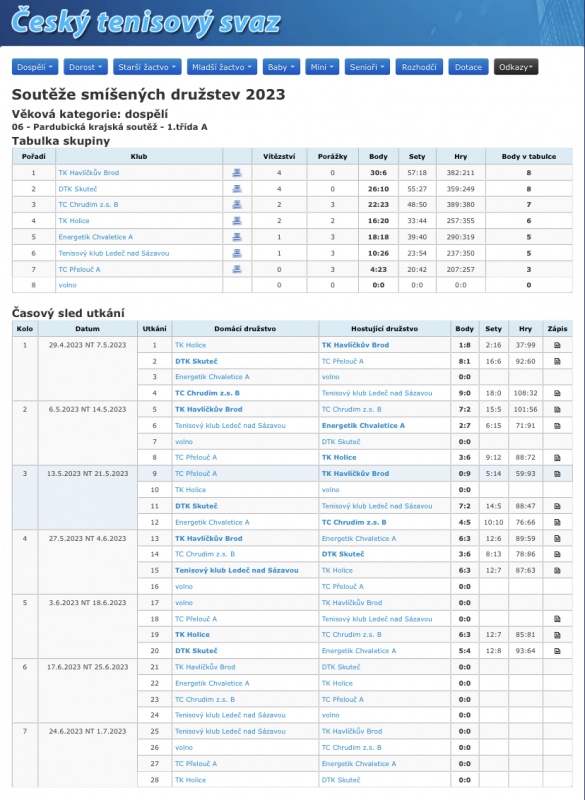The image size is (585, 800).
Task: Open TK Holice club in standings table
Action: pyautogui.click(x=74, y=221)
